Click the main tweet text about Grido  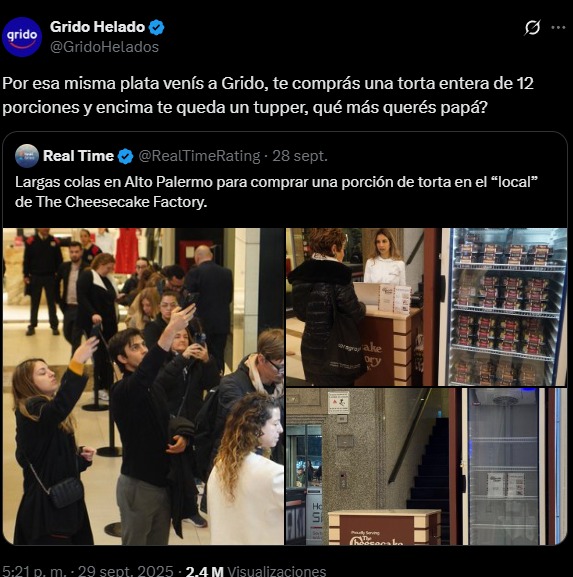pyautogui.click(x=268, y=95)
